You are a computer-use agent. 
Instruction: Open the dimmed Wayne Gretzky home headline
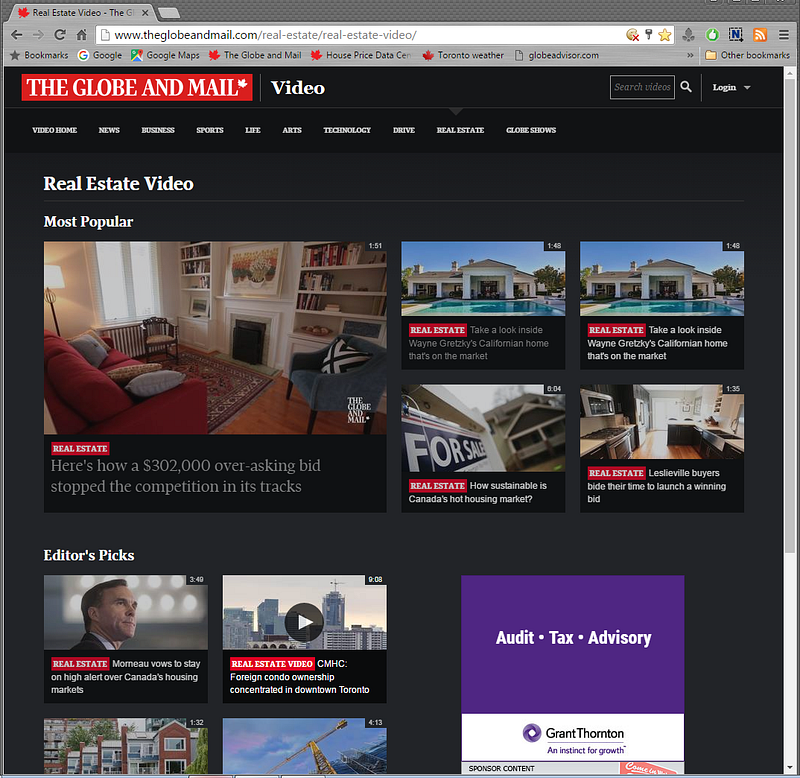tap(479, 343)
